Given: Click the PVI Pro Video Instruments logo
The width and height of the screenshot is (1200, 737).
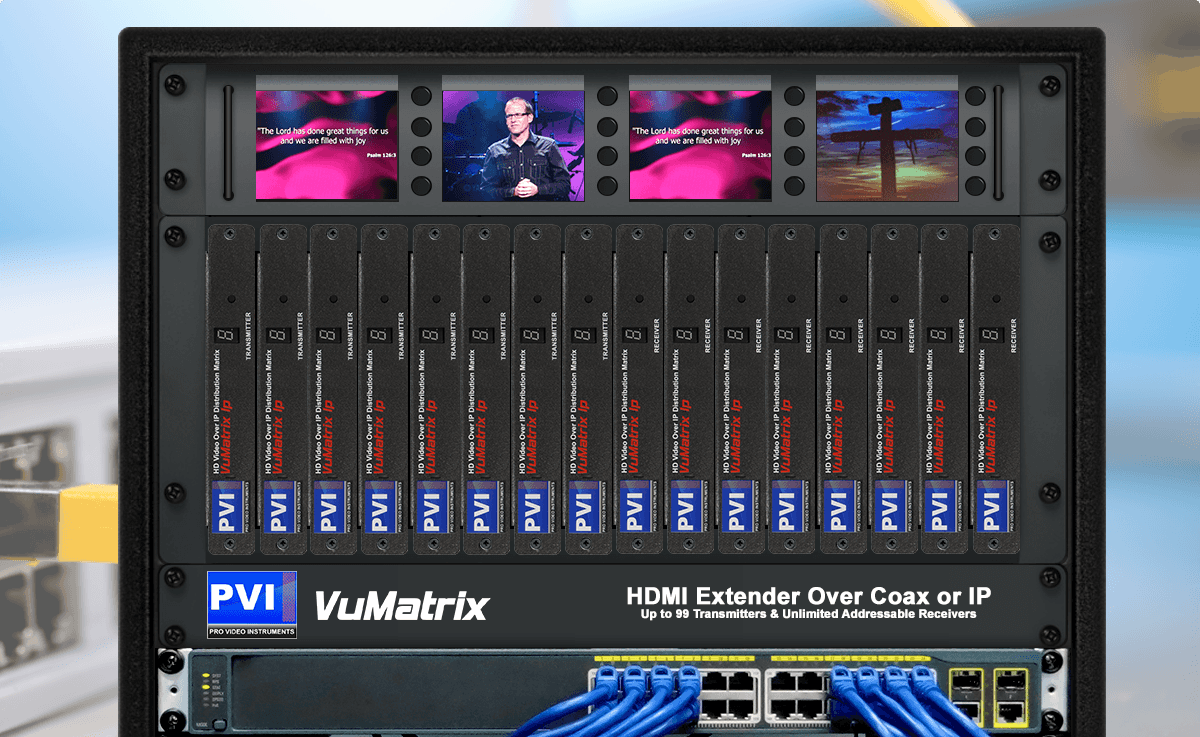Looking at the screenshot, I should pyautogui.click(x=251, y=604).
